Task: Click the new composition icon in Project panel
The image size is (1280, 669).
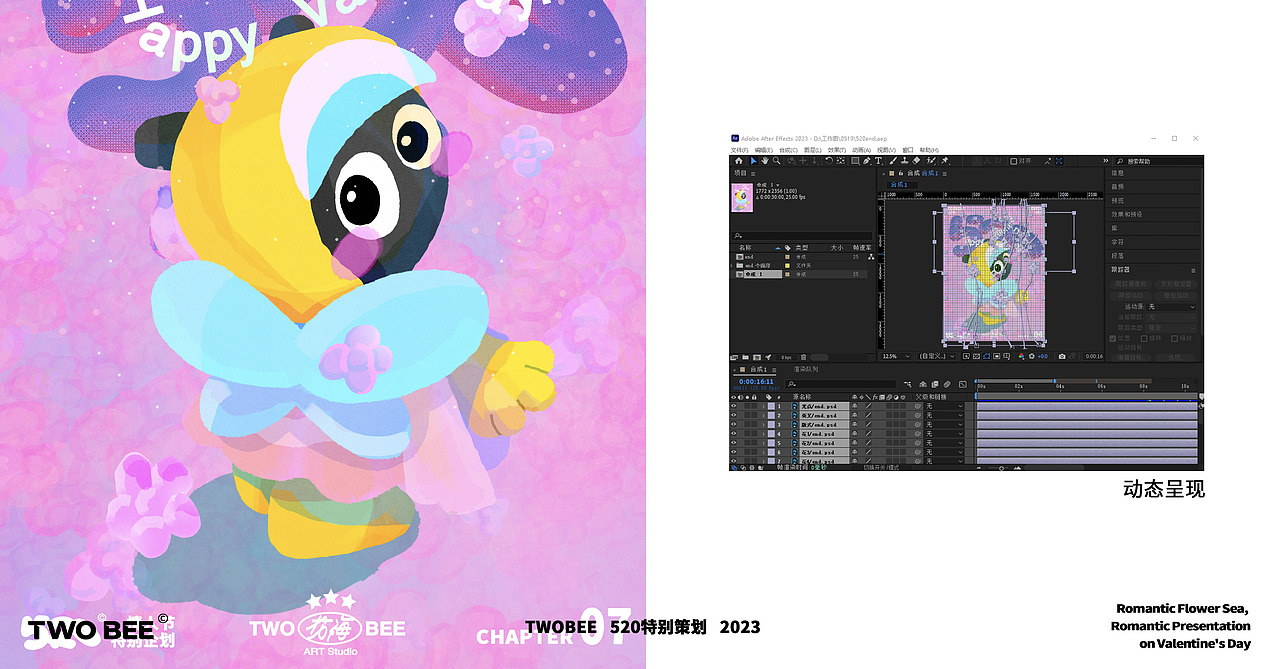Action: pyautogui.click(x=756, y=357)
